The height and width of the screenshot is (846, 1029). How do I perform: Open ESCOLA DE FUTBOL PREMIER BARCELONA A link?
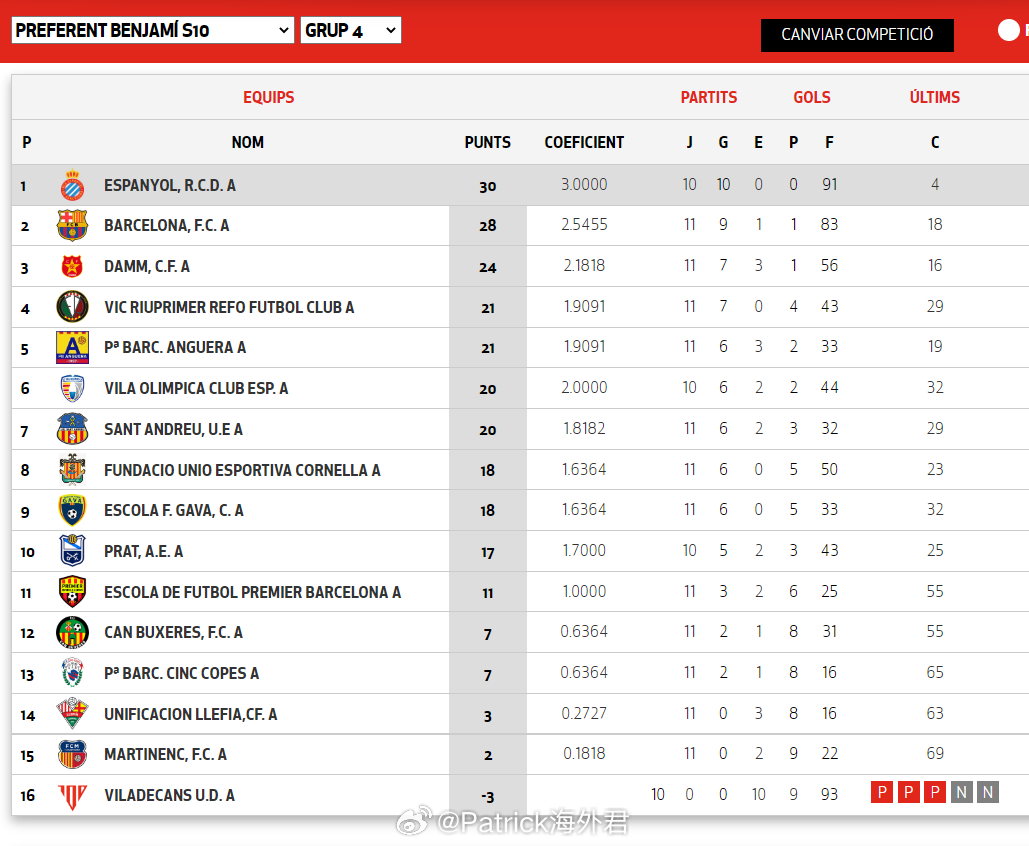point(253,592)
